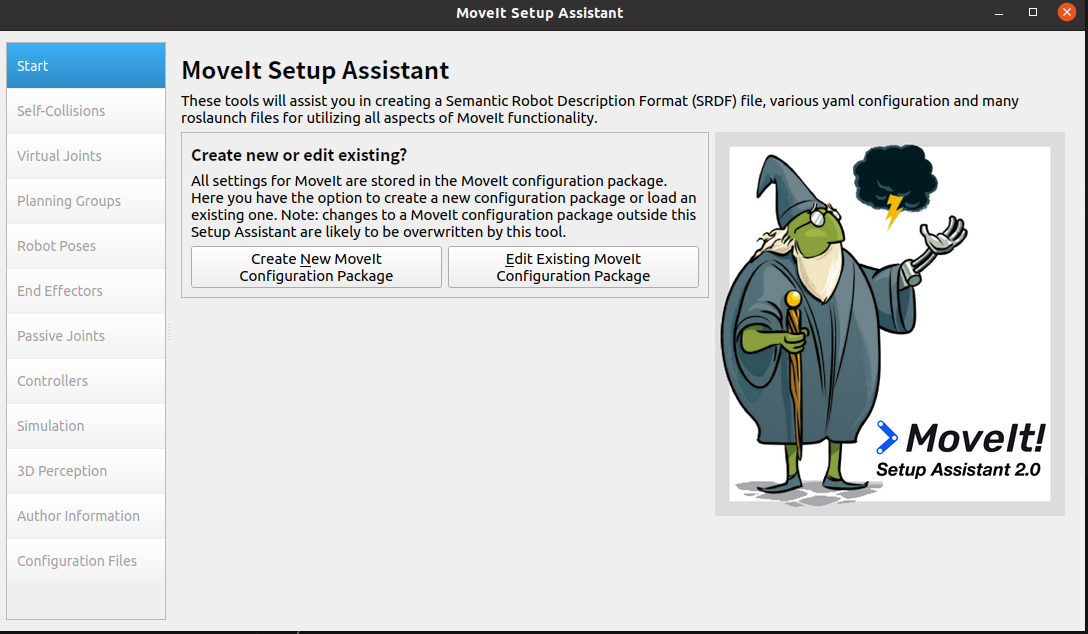The image size is (1088, 634).
Task: Select the Start tab in sidebar
Action: [85, 66]
